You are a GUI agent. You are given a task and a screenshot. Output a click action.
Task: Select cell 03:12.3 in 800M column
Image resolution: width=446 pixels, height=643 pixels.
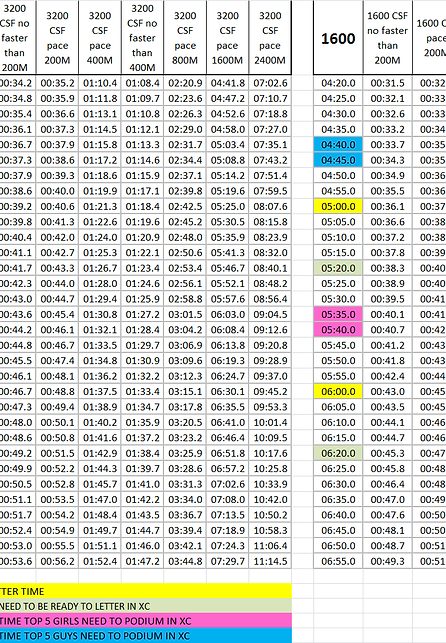[185, 376]
